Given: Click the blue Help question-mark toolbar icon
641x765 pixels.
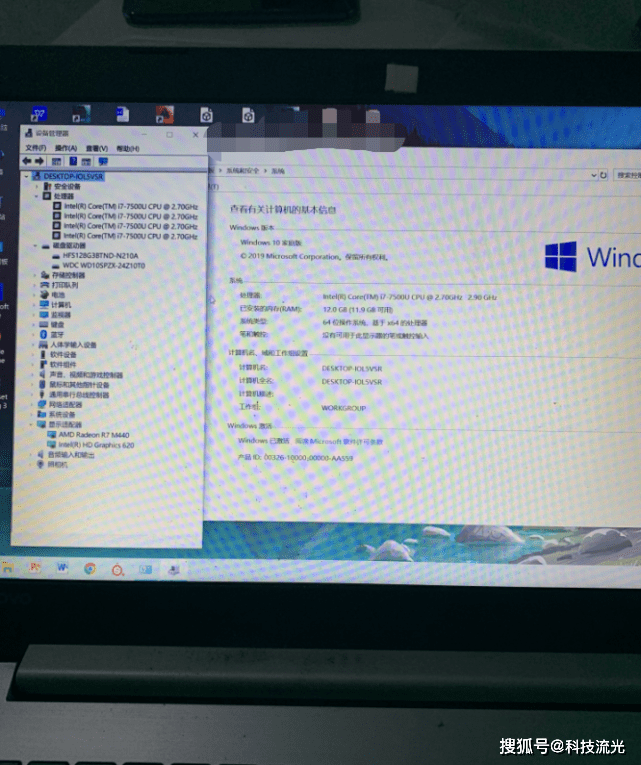Looking at the screenshot, I should click(x=73, y=161).
